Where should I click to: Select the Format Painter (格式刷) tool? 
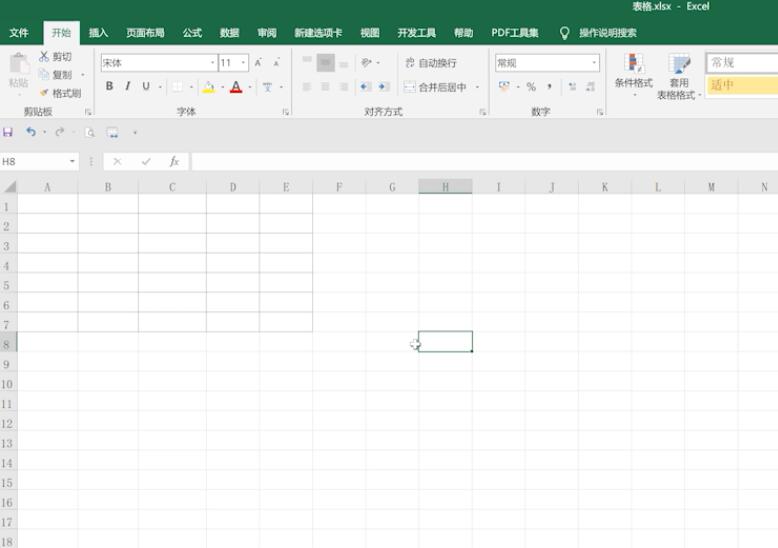(x=60, y=93)
